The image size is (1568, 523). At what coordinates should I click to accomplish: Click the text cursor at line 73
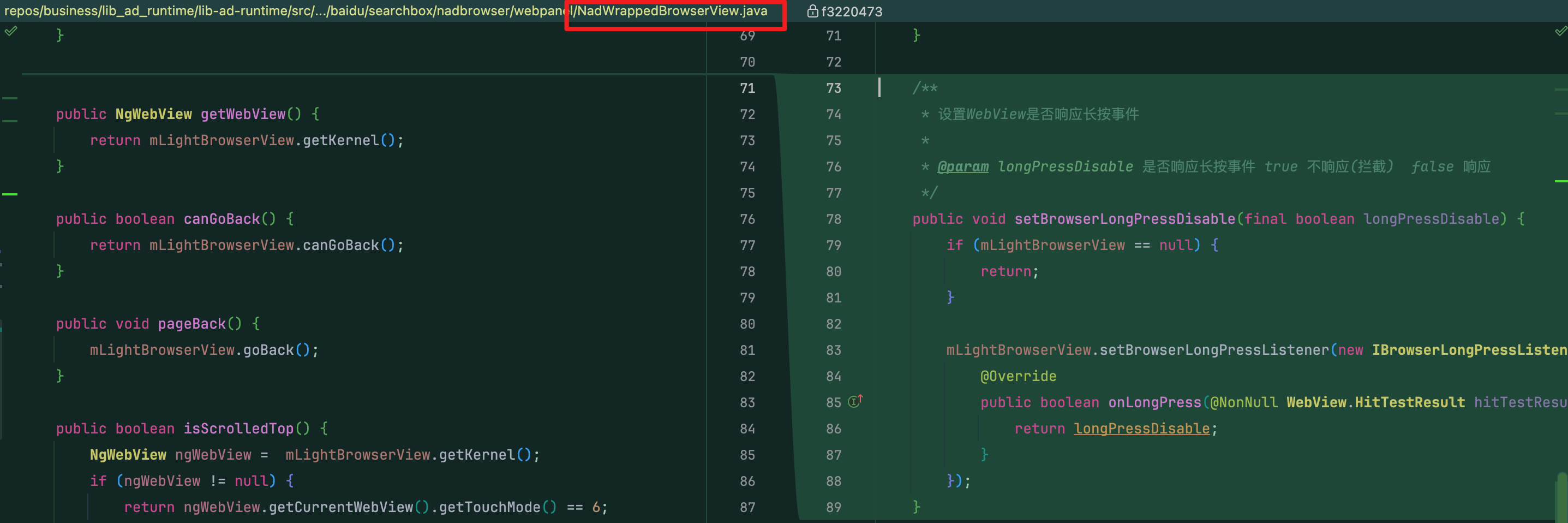879,88
